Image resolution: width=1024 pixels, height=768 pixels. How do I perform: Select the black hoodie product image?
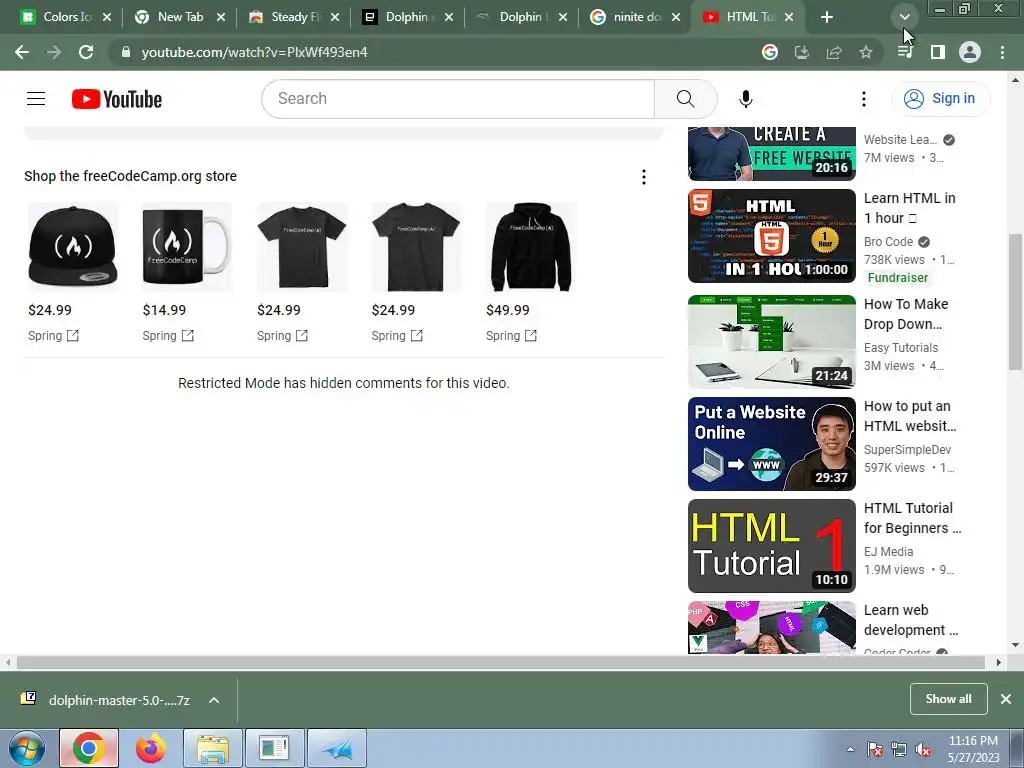[x=530, y=247]
